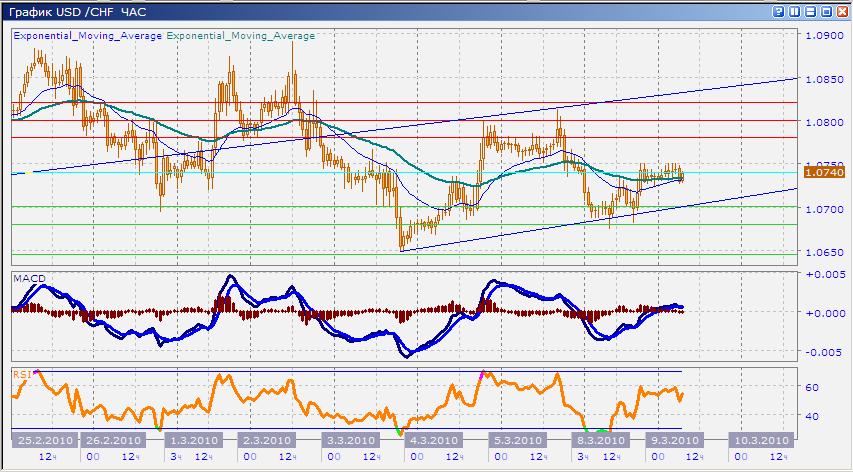Click the +0.005 MACD scale value
Viewport: 853px width, 472px height.
click(825, 274)
